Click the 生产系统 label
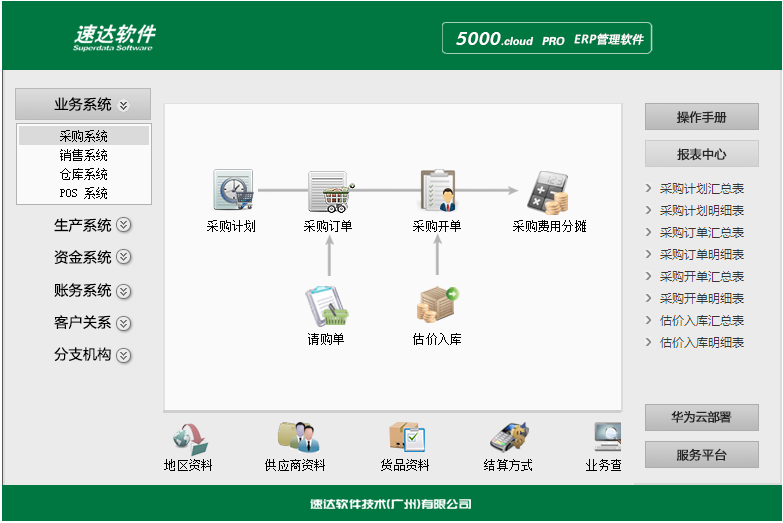The width and height of the screenshot is (783, 523). 83,225
